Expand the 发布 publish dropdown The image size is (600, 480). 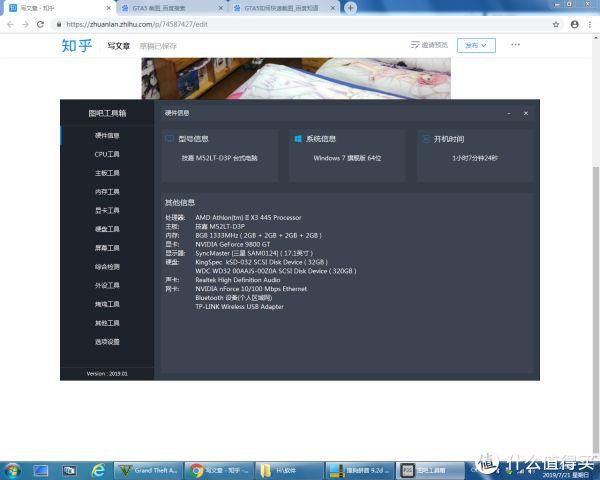tap(476, 46)
